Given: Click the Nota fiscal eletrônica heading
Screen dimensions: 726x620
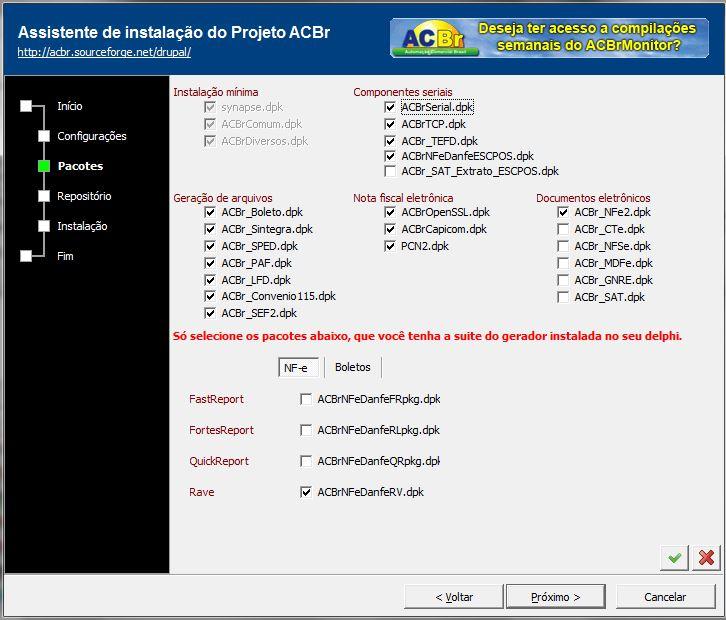Looking at the screenshot, I should 403,198.
